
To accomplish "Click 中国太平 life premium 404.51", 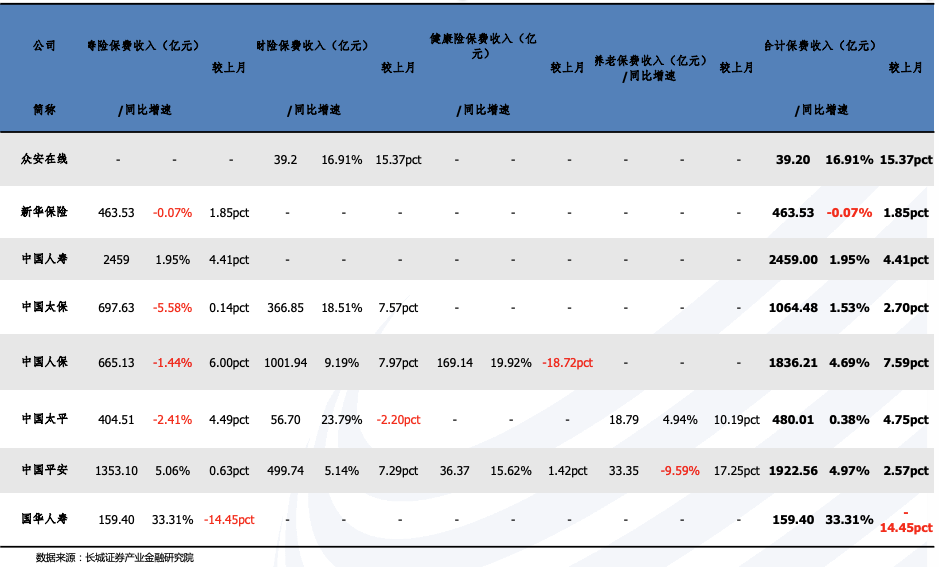I will [x=116, y=420].
